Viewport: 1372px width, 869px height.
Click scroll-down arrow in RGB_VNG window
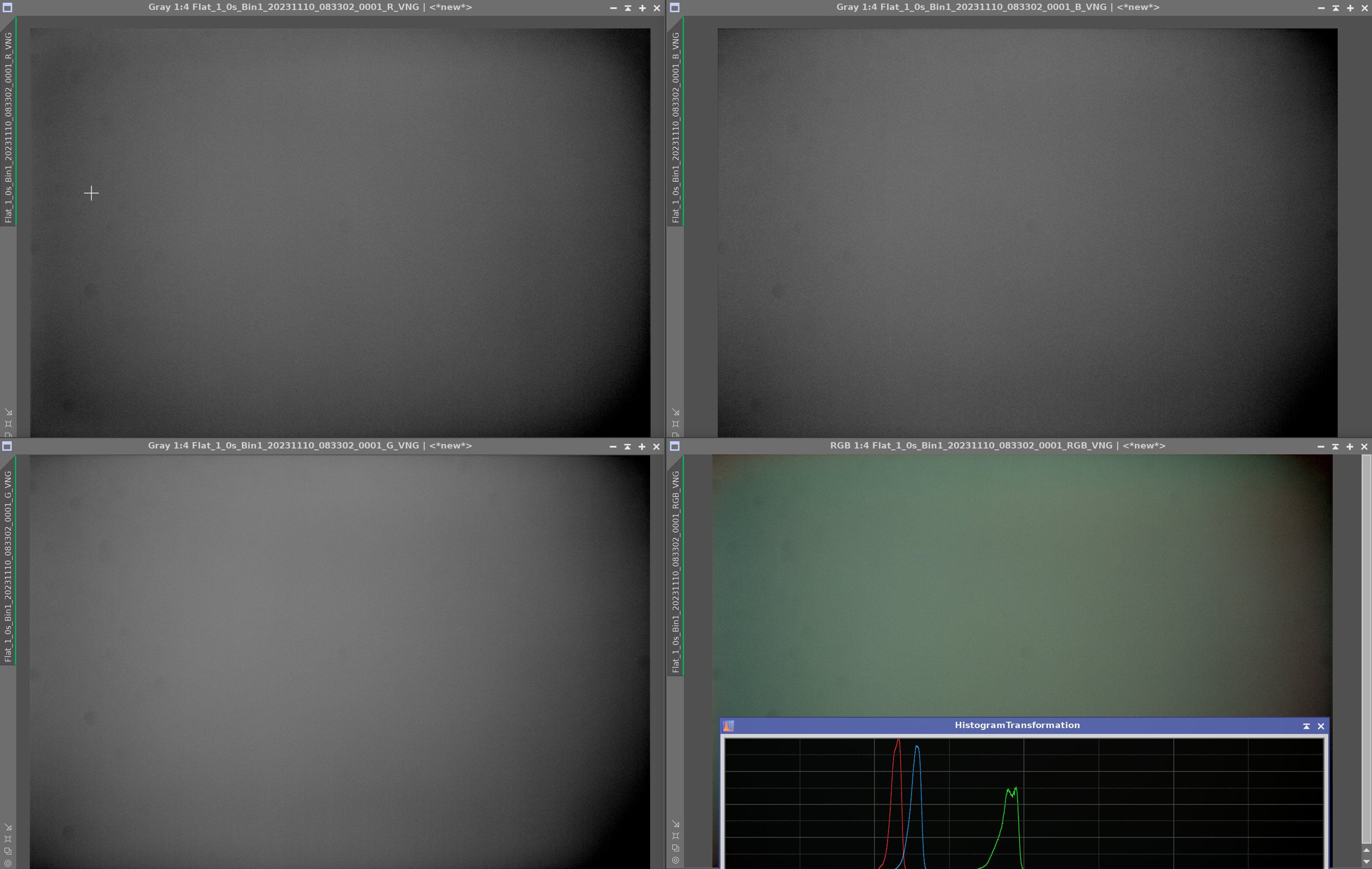point(1366,862)
